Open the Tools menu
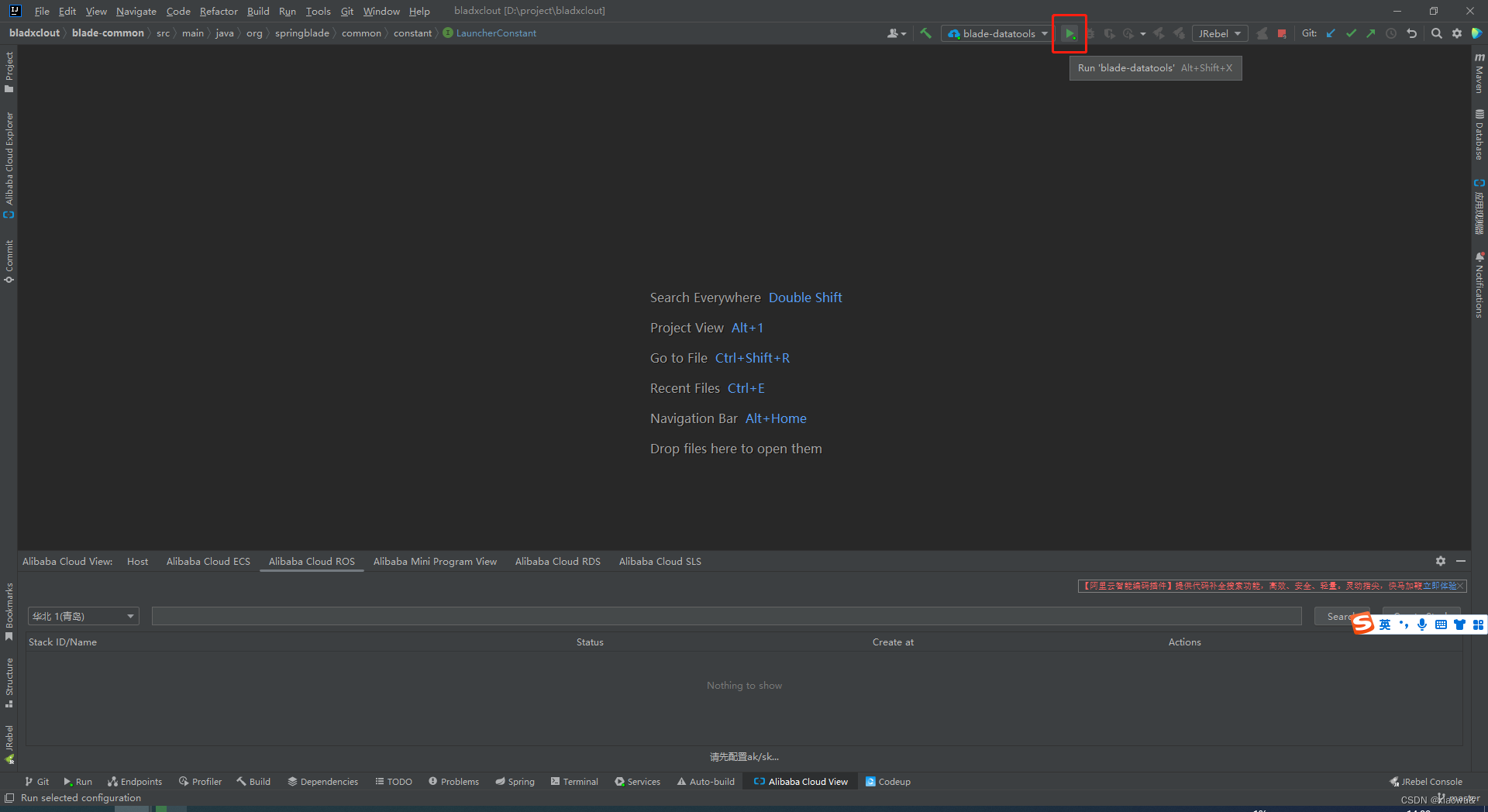1488x812 pixels. tap(318, 11)
